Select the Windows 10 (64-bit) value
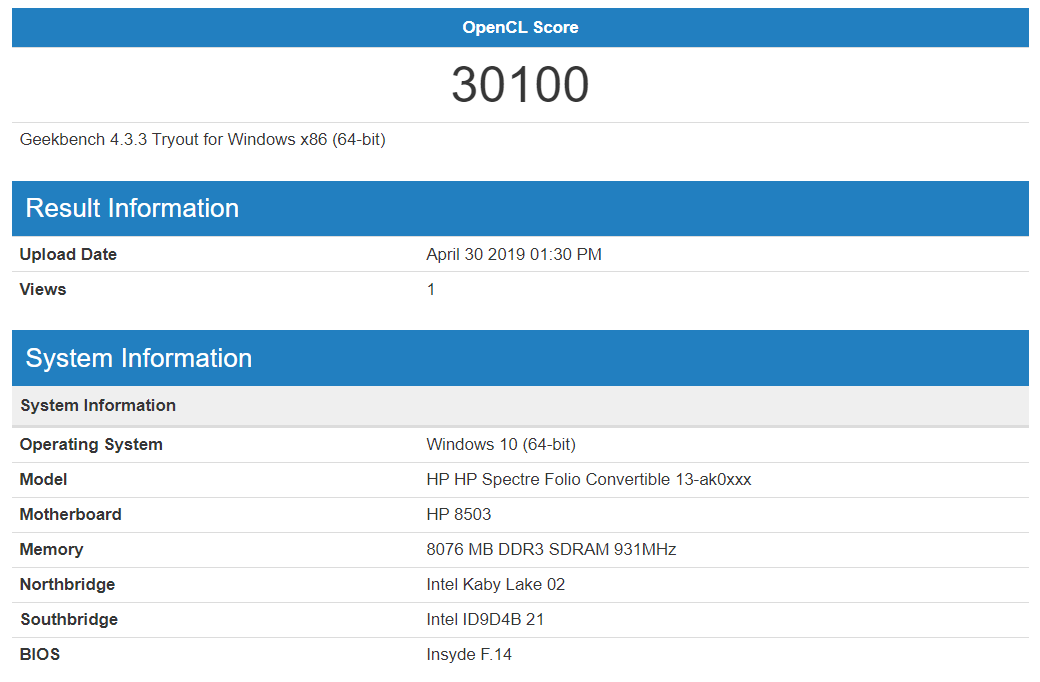 pos(501,444)
